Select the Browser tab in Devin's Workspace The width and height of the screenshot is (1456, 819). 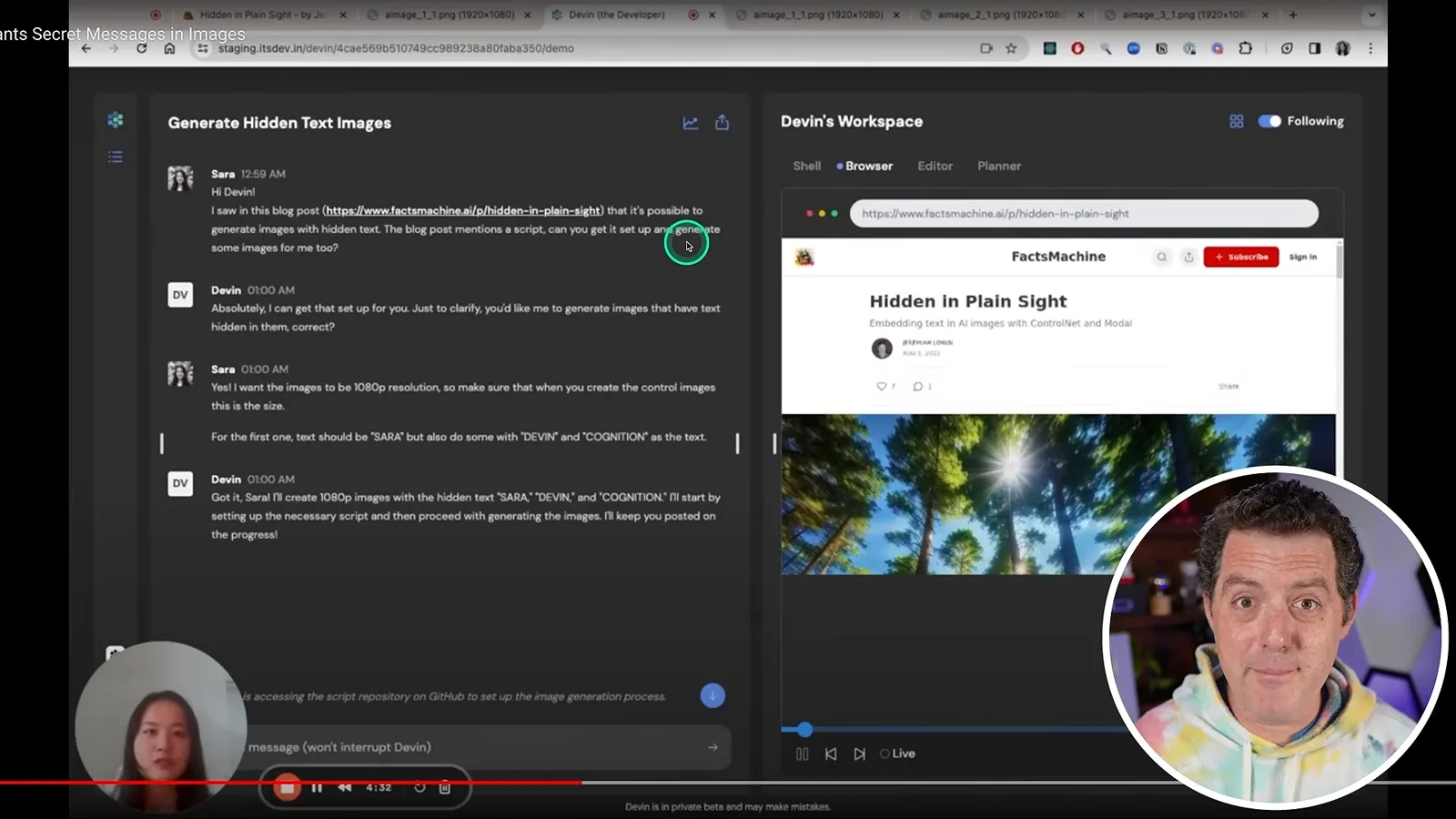[869, 166]
